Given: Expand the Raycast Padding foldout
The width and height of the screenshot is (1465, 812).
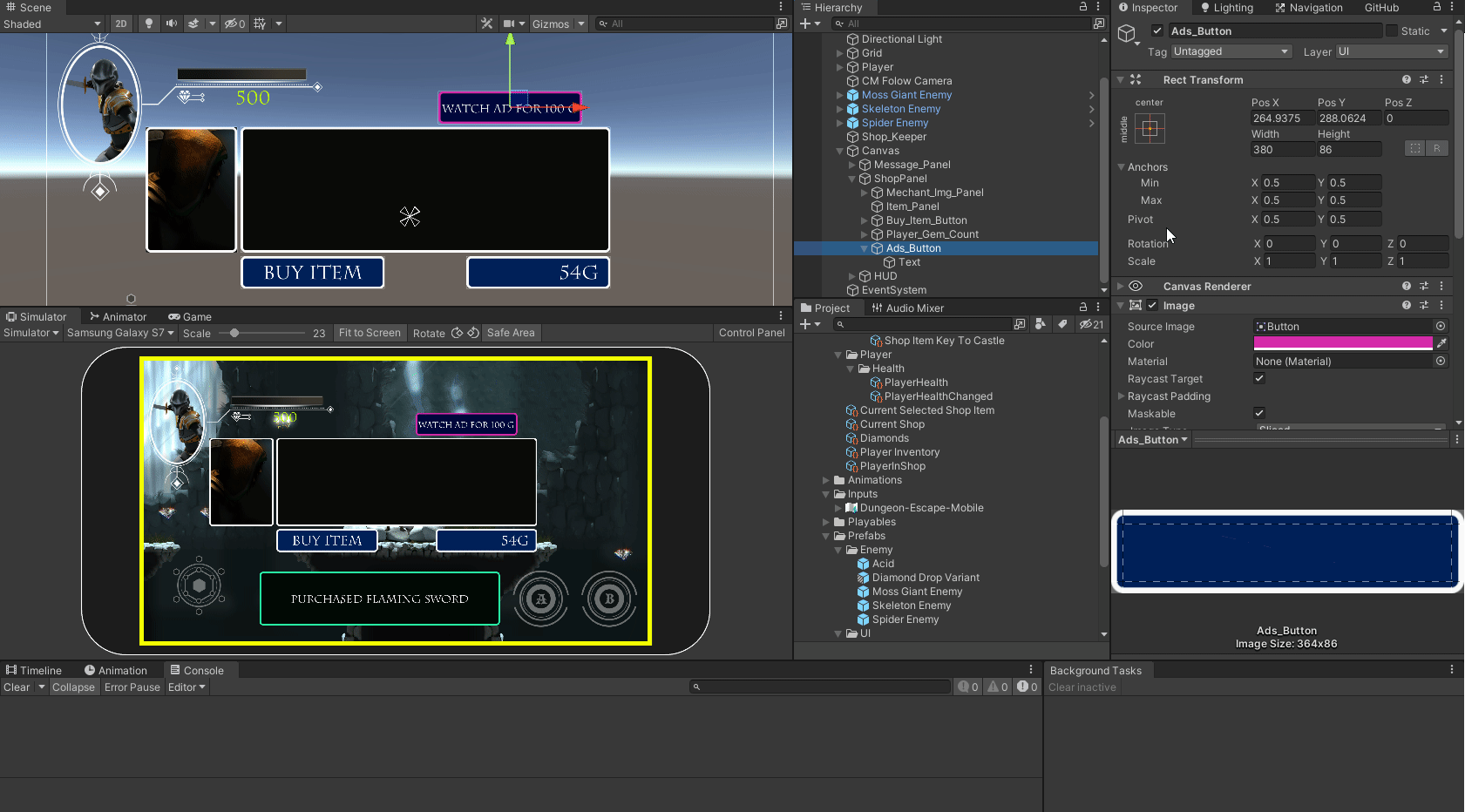Looking at the screenshot, I should coord(1122,396).
